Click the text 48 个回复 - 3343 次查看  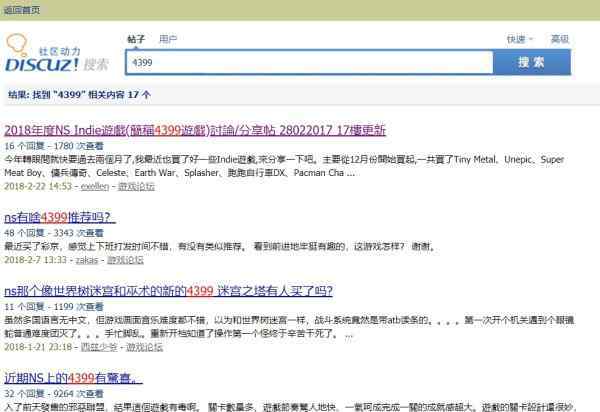(54, 233)
